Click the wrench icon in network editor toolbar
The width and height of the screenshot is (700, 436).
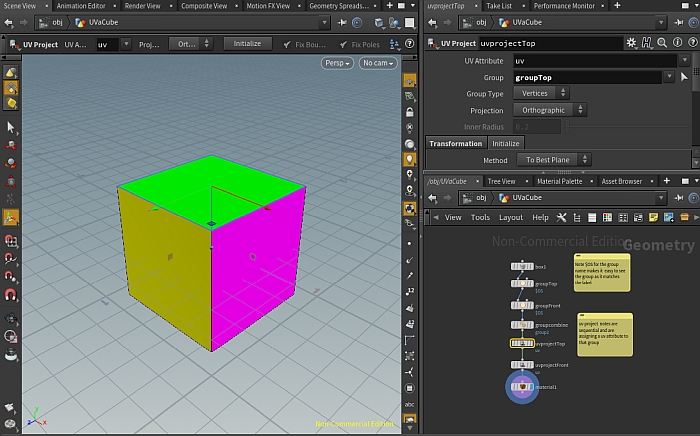coord(562,217)
